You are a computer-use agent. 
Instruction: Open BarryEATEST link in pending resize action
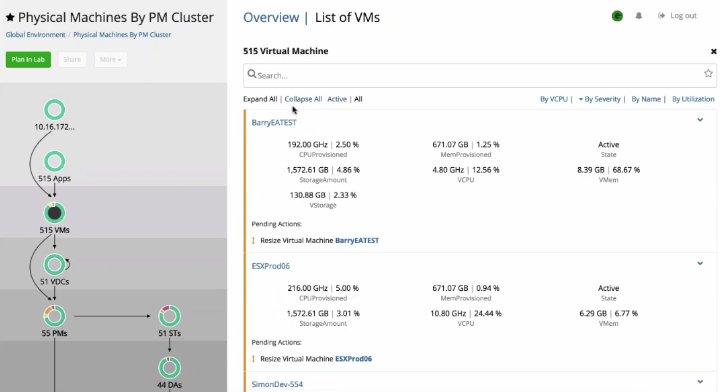pyautogui.click(x=357, y=241)
